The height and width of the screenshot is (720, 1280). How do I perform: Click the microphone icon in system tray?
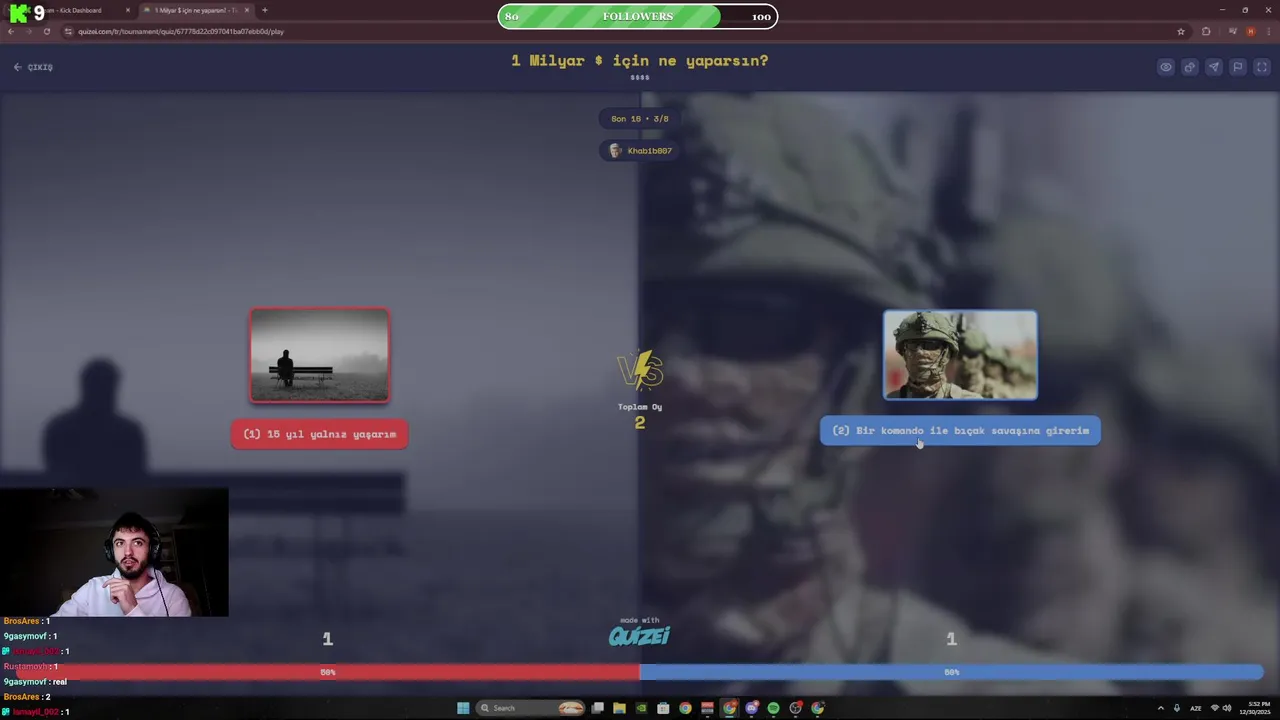[1176, 708]
